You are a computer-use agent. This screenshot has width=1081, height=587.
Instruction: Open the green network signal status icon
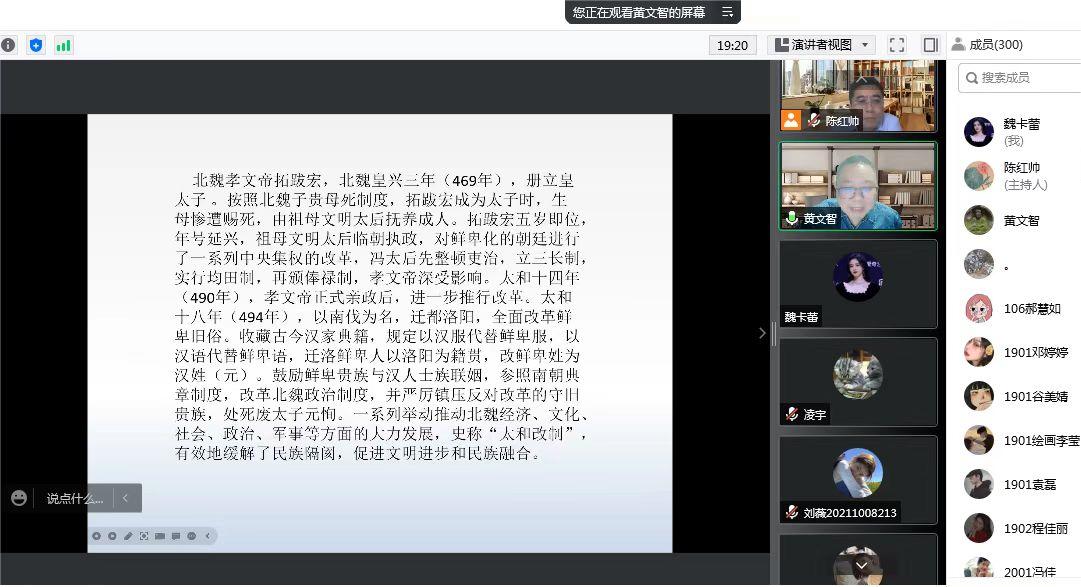pos(64,45)
